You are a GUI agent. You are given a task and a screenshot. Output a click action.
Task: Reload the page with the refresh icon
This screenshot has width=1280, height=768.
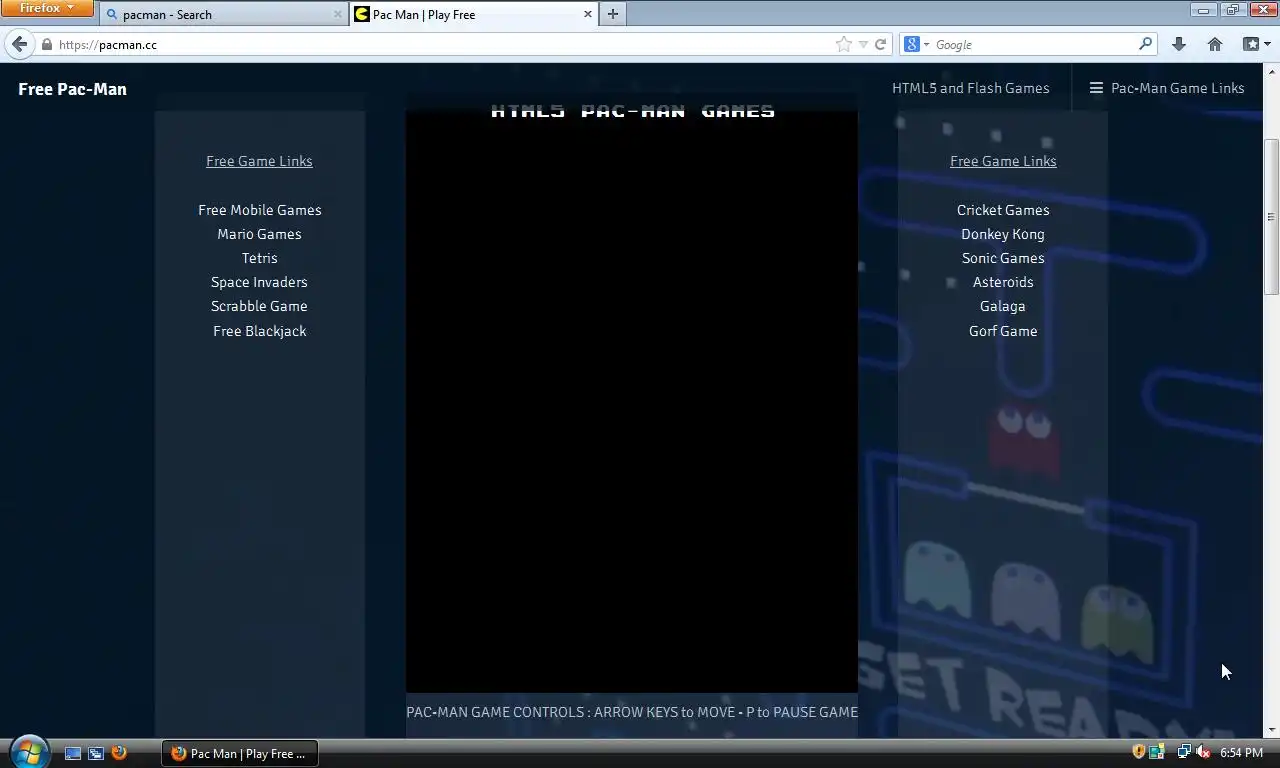[x=880, y=44]
